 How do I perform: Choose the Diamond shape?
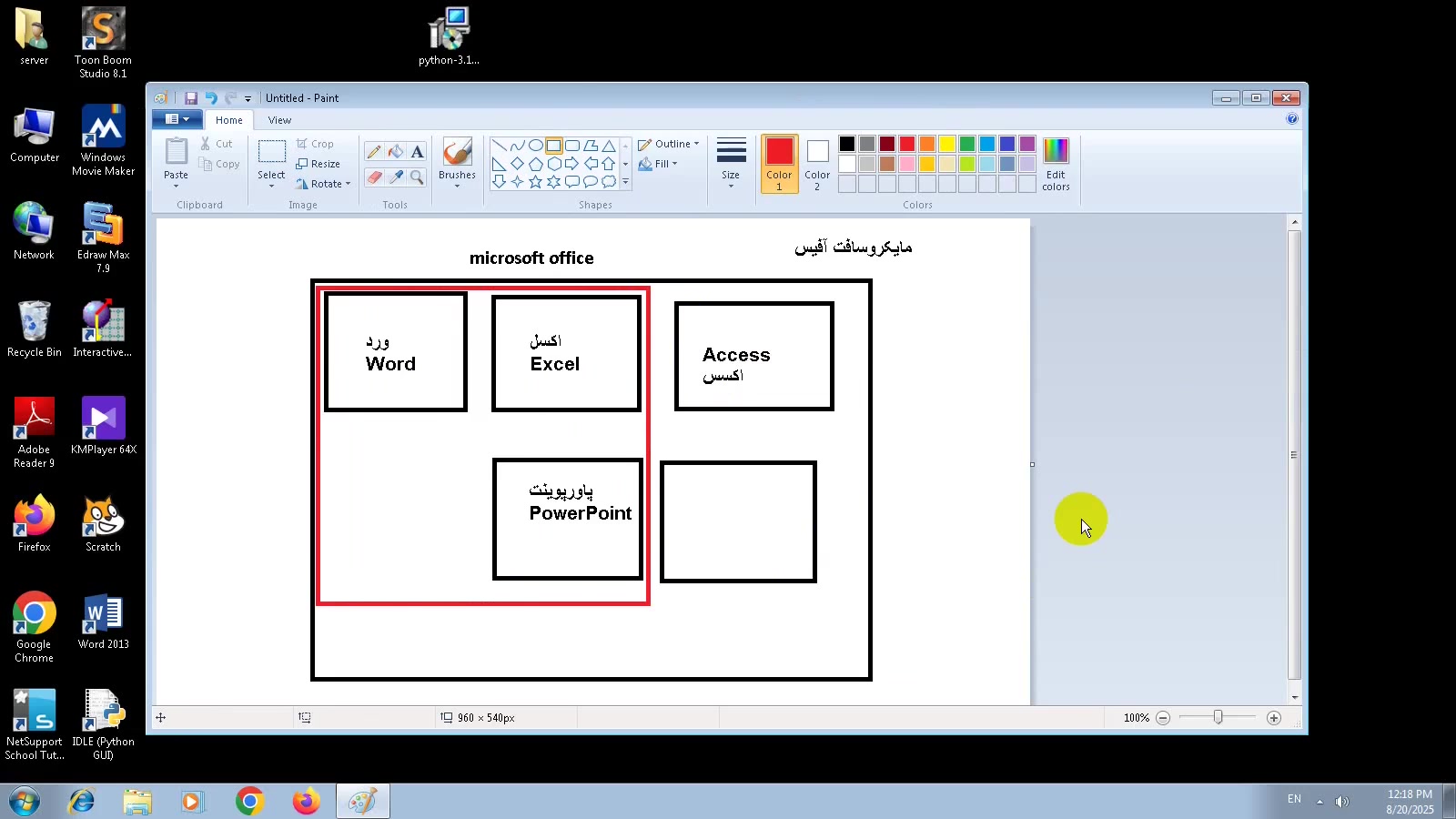tap(517, 164)
